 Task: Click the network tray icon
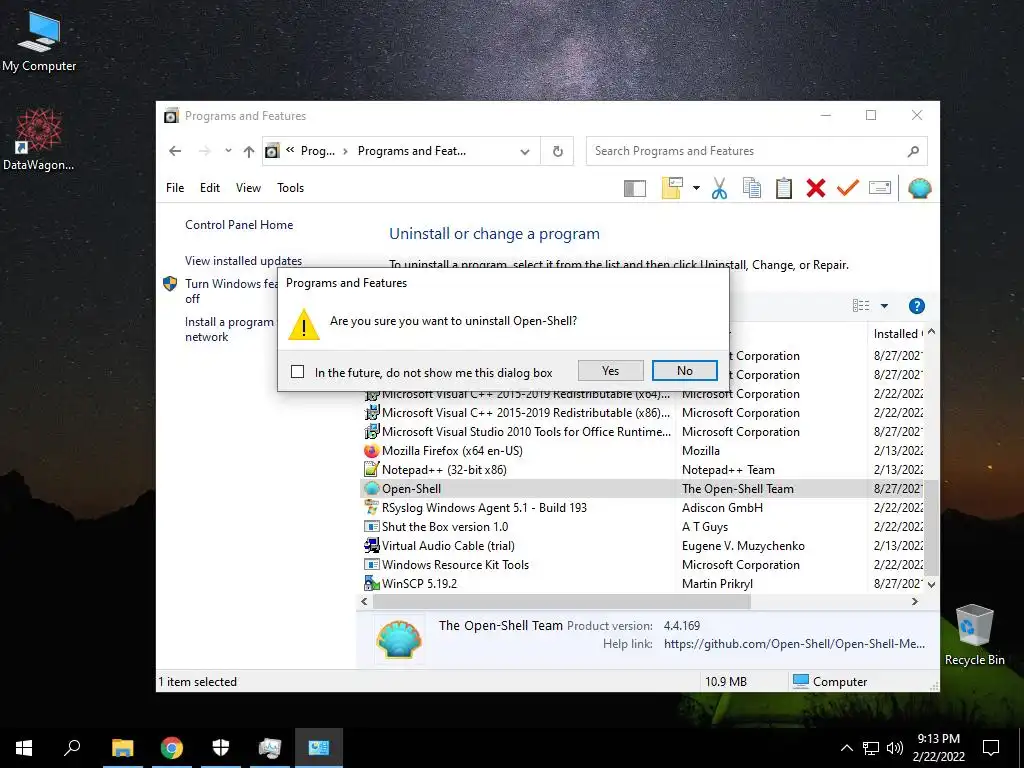point(871,748)
